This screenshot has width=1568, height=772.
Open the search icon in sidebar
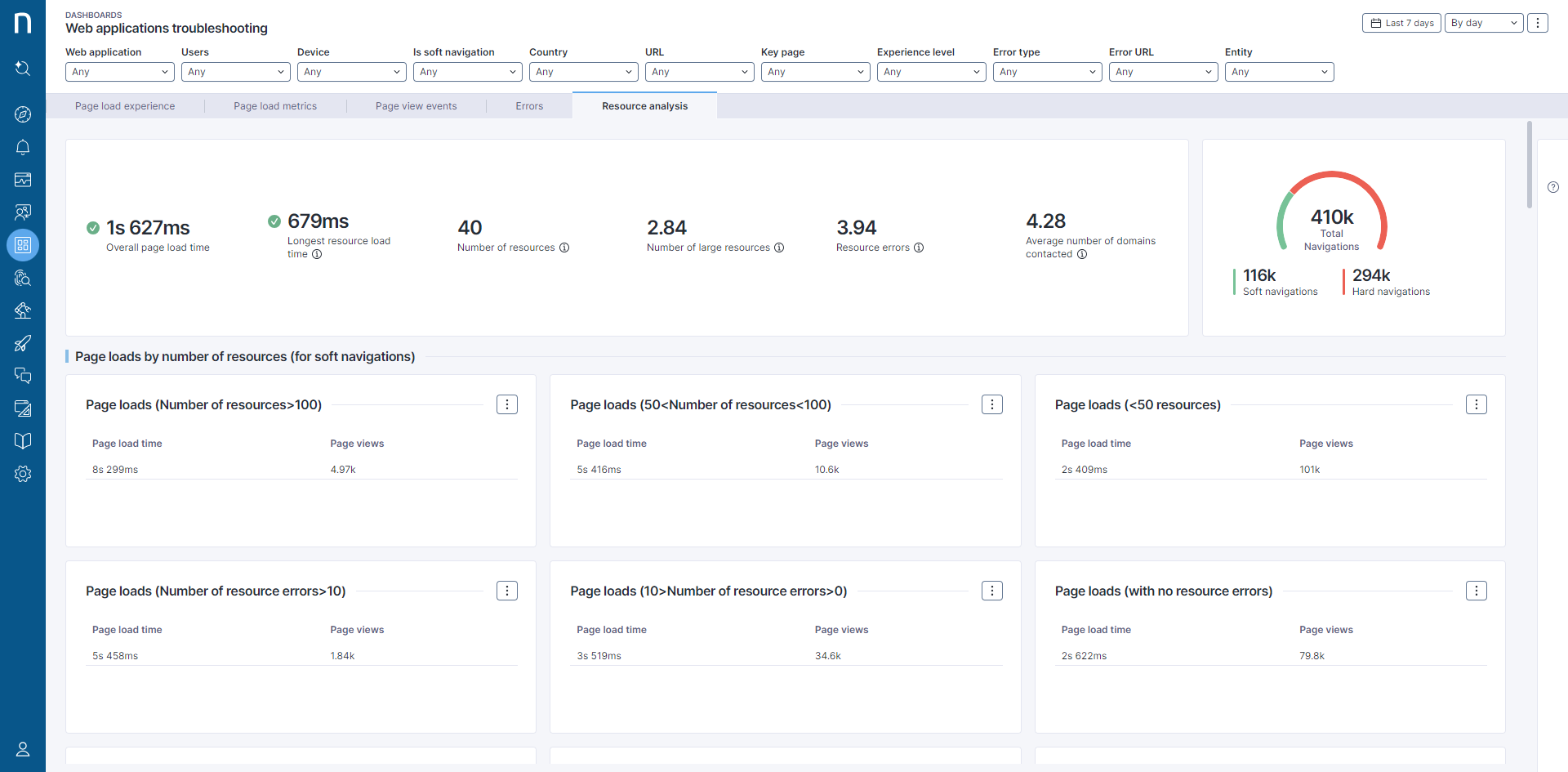coord(23,69)
